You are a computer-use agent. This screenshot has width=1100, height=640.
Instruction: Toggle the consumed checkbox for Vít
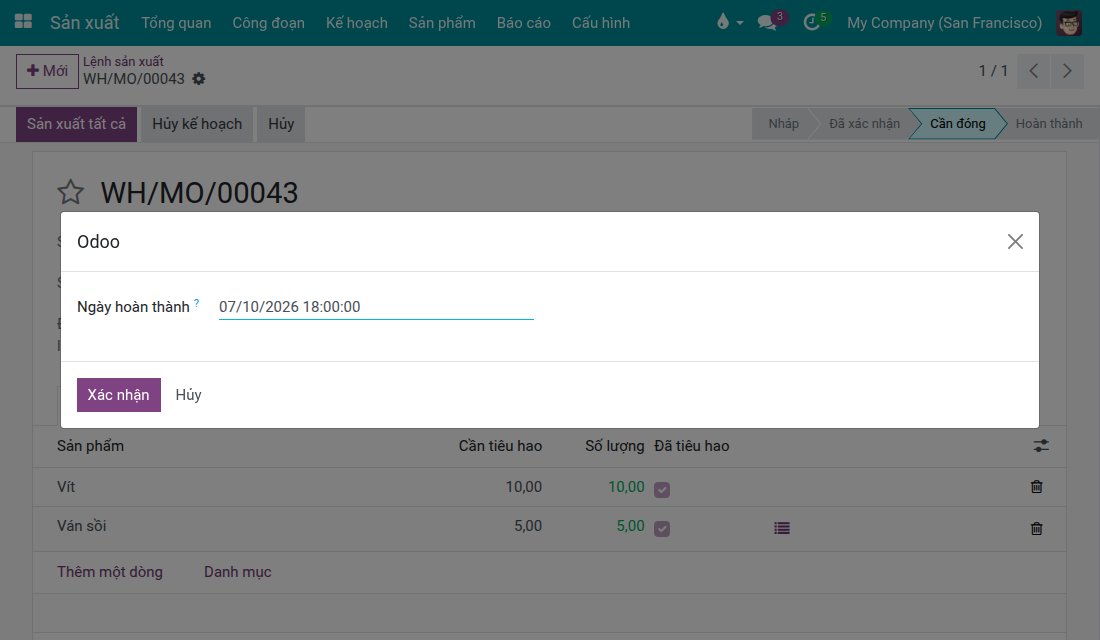[x=662, y=489]
